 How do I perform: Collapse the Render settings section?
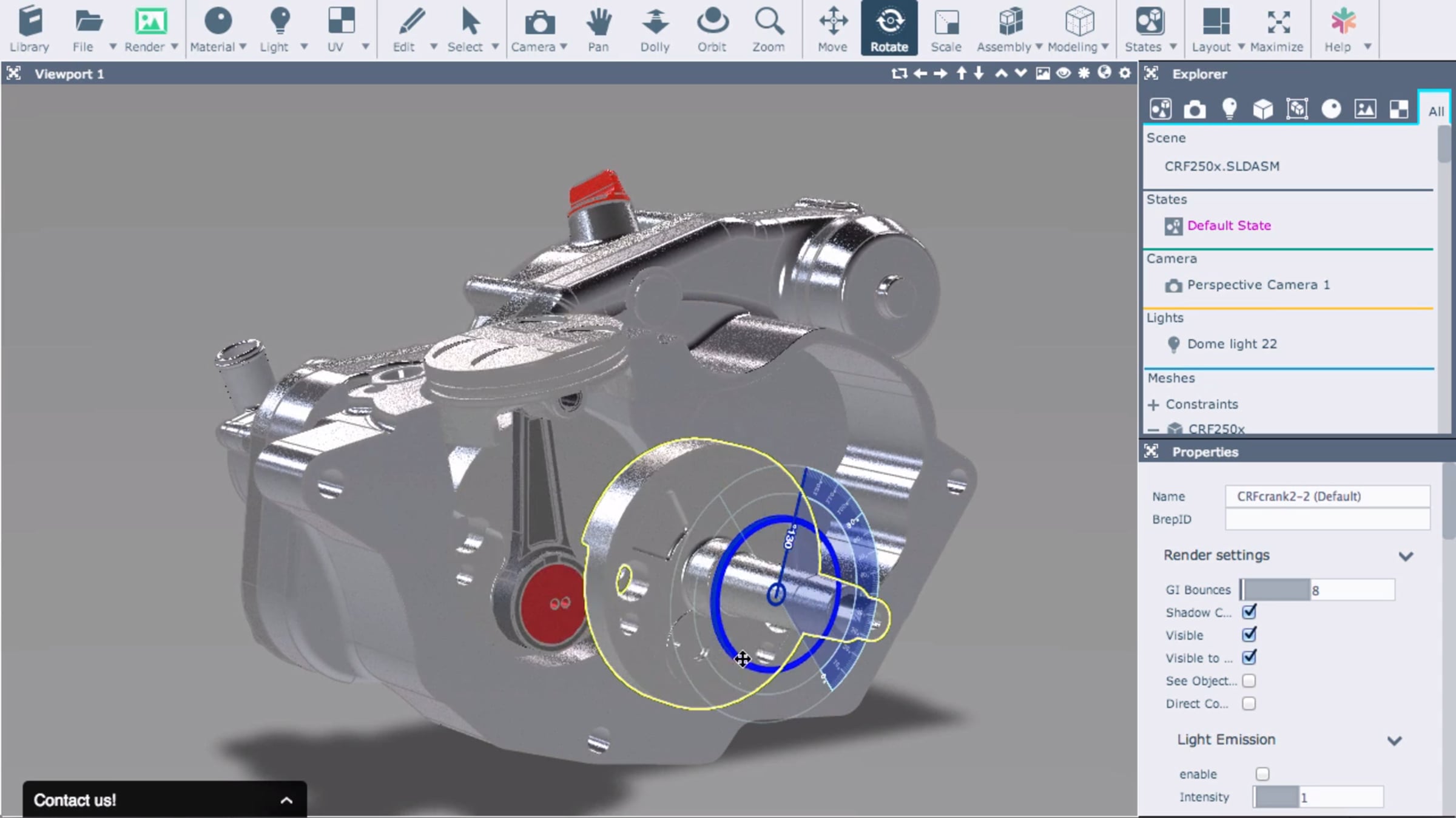(1406, 556)
